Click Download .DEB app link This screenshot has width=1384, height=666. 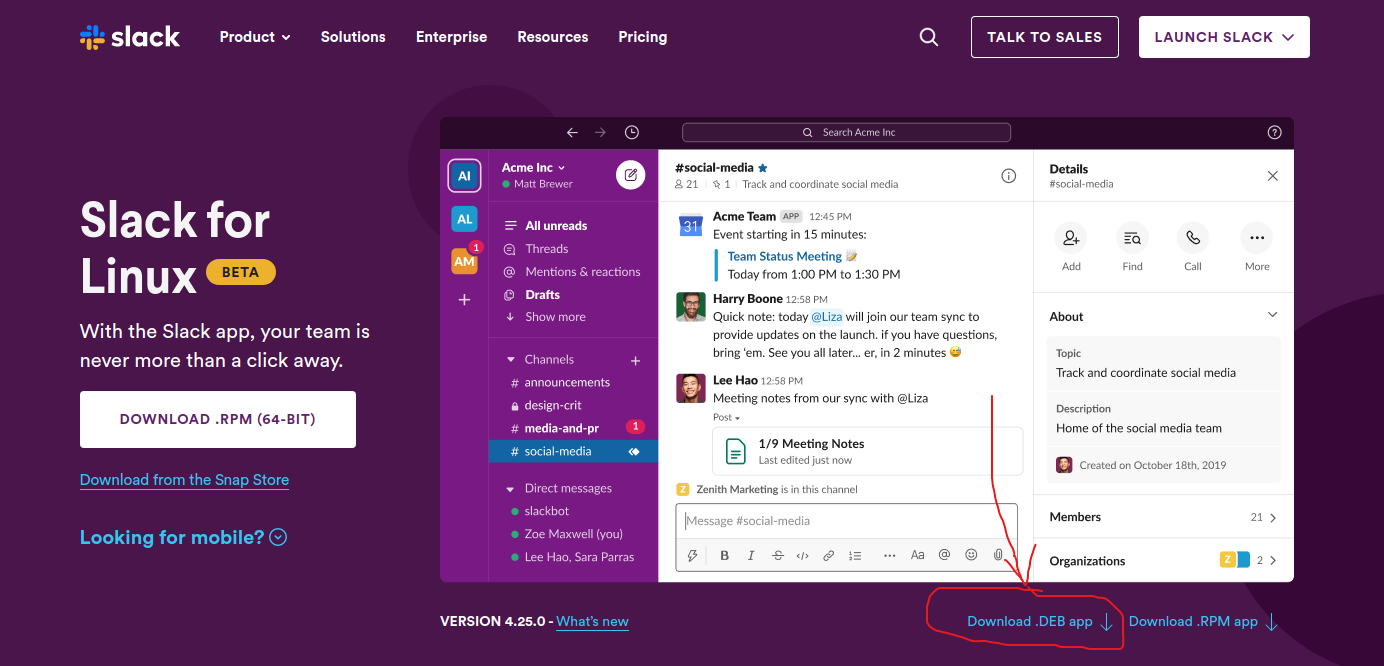point(1040,621)
